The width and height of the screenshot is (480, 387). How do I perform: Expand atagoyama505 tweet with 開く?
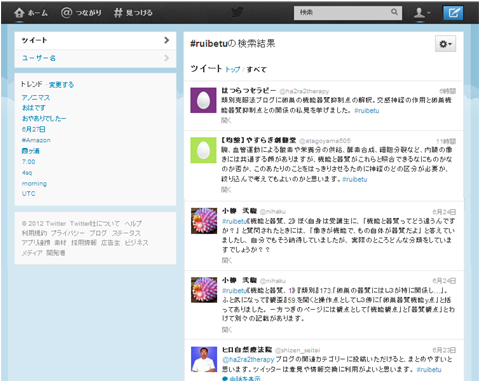[x=226, y=190]
